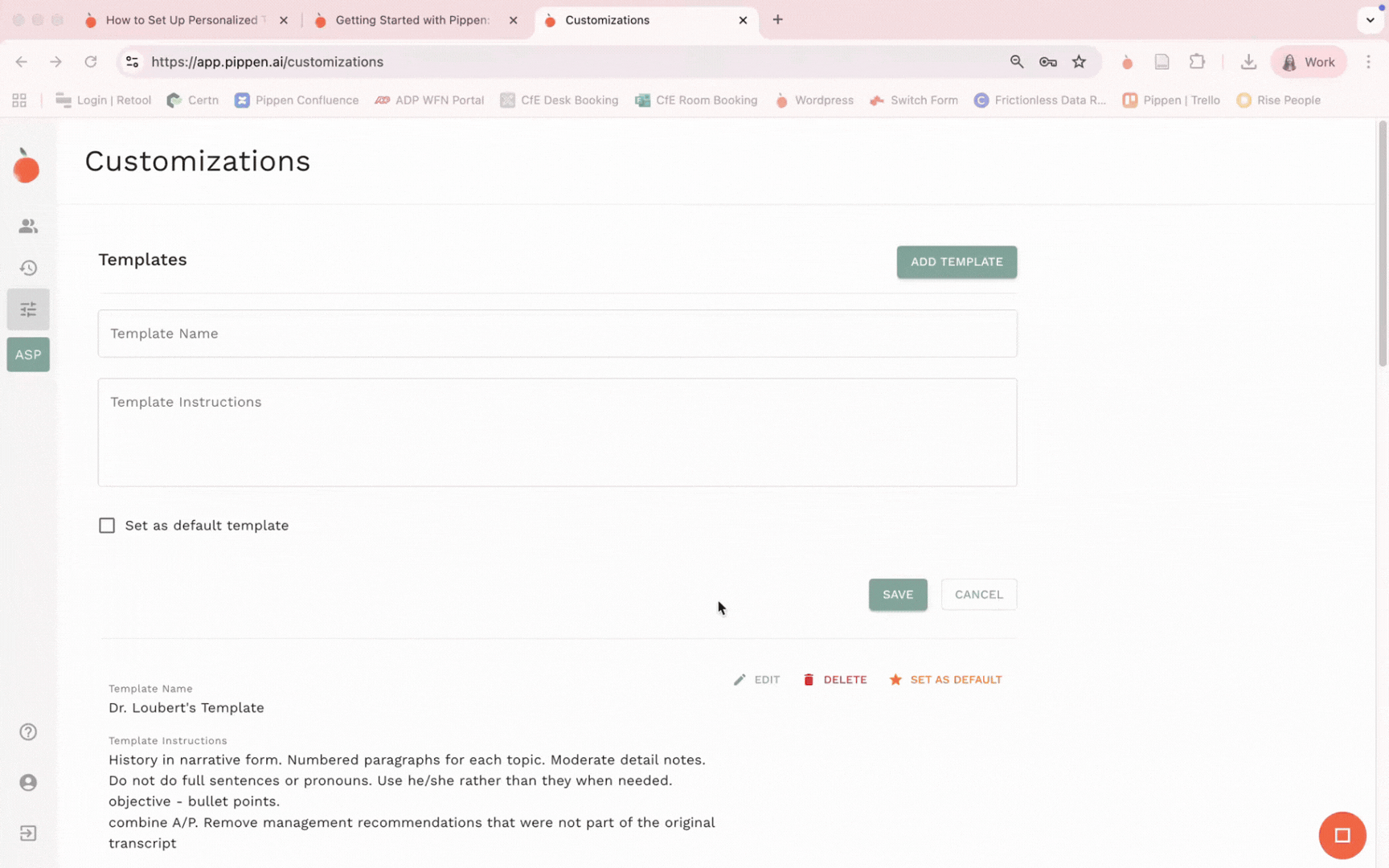Screen dimensions: 1389x868
Task: Switch to How to Set Up Personalized tab
Action: point(182,20)
